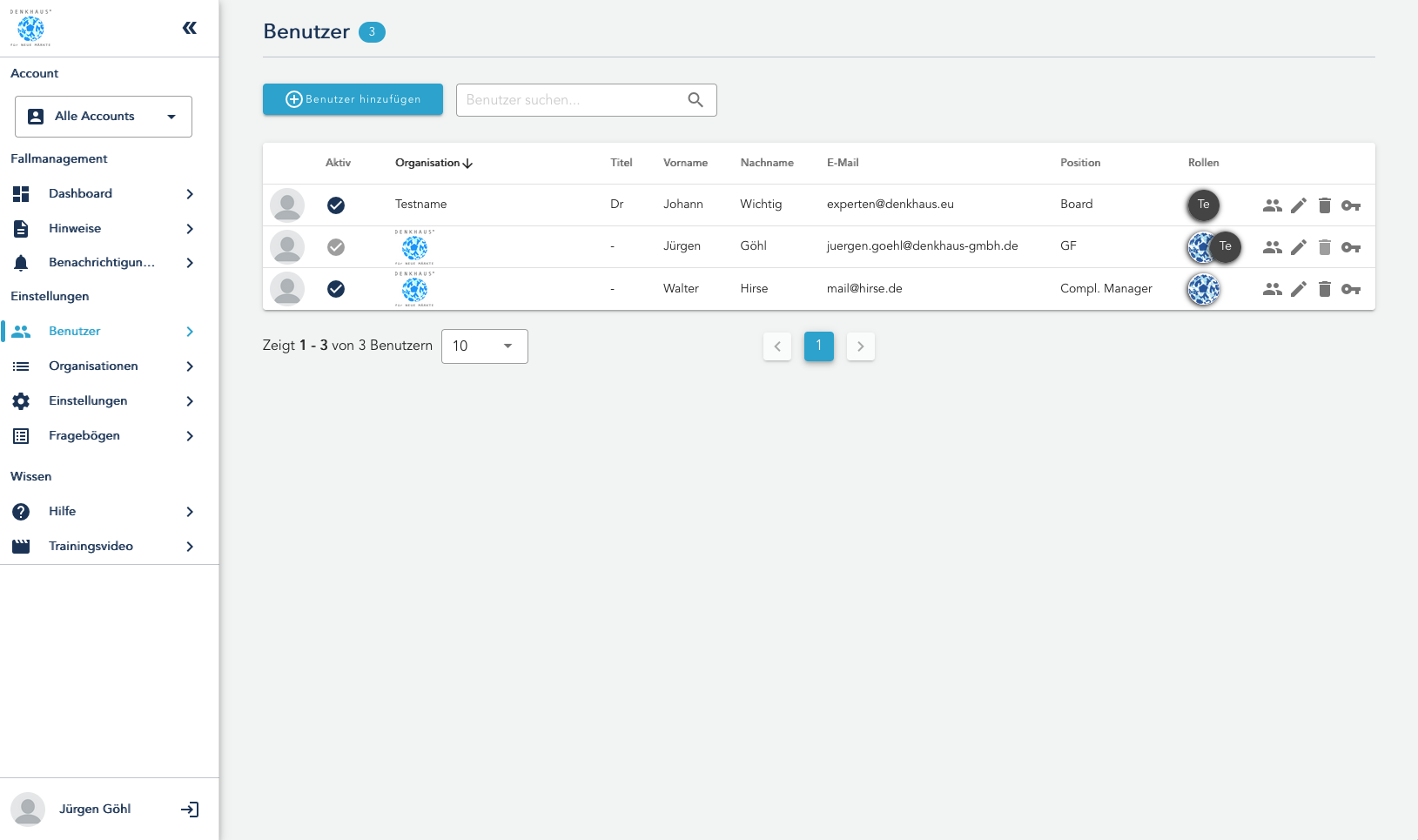The image size is (1418, 840).
Task: Click the logout icon next to Jürgen Göhl
Action: (x=190, y=810)
